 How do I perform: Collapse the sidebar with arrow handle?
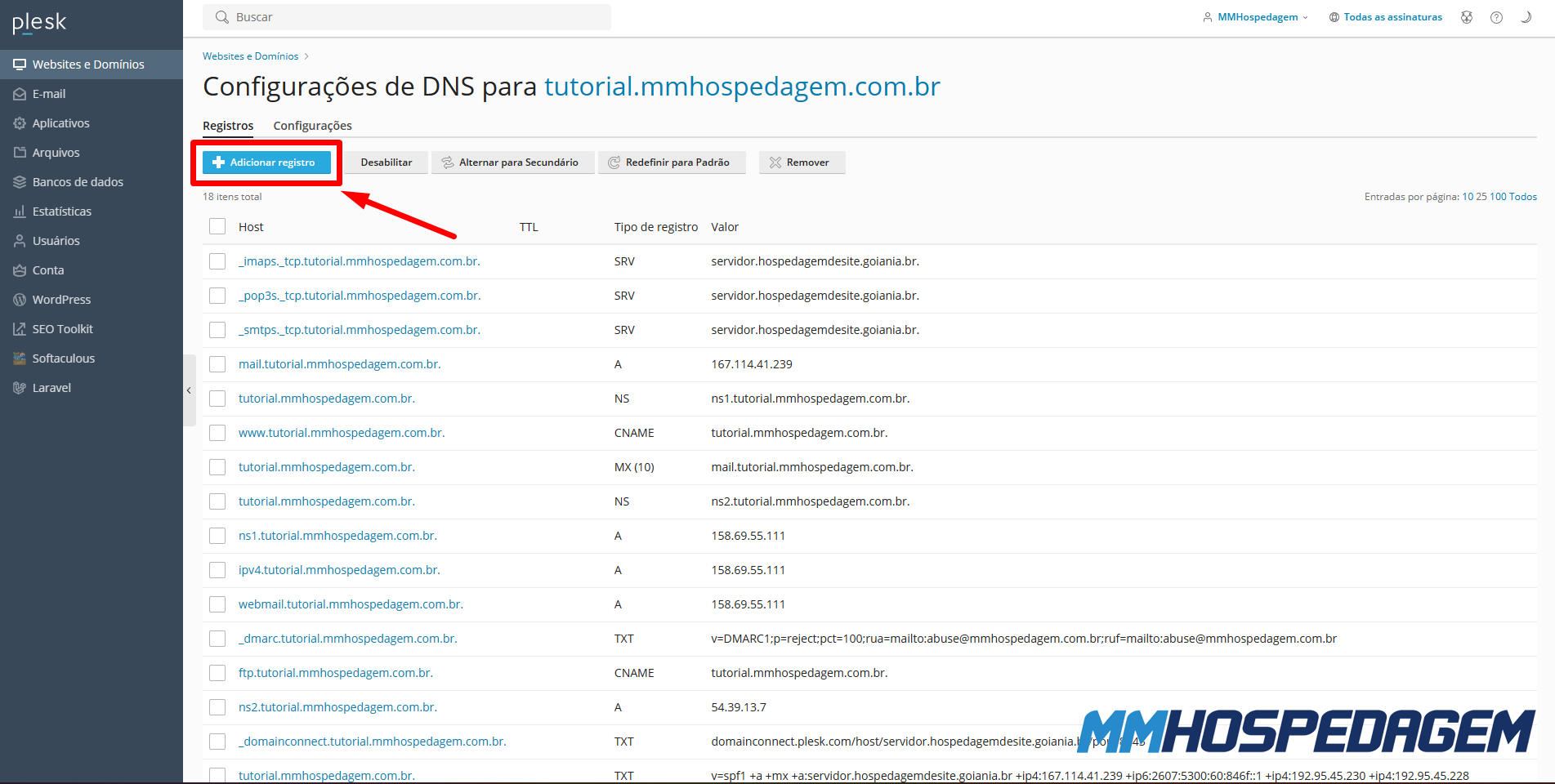click(189, 390)
